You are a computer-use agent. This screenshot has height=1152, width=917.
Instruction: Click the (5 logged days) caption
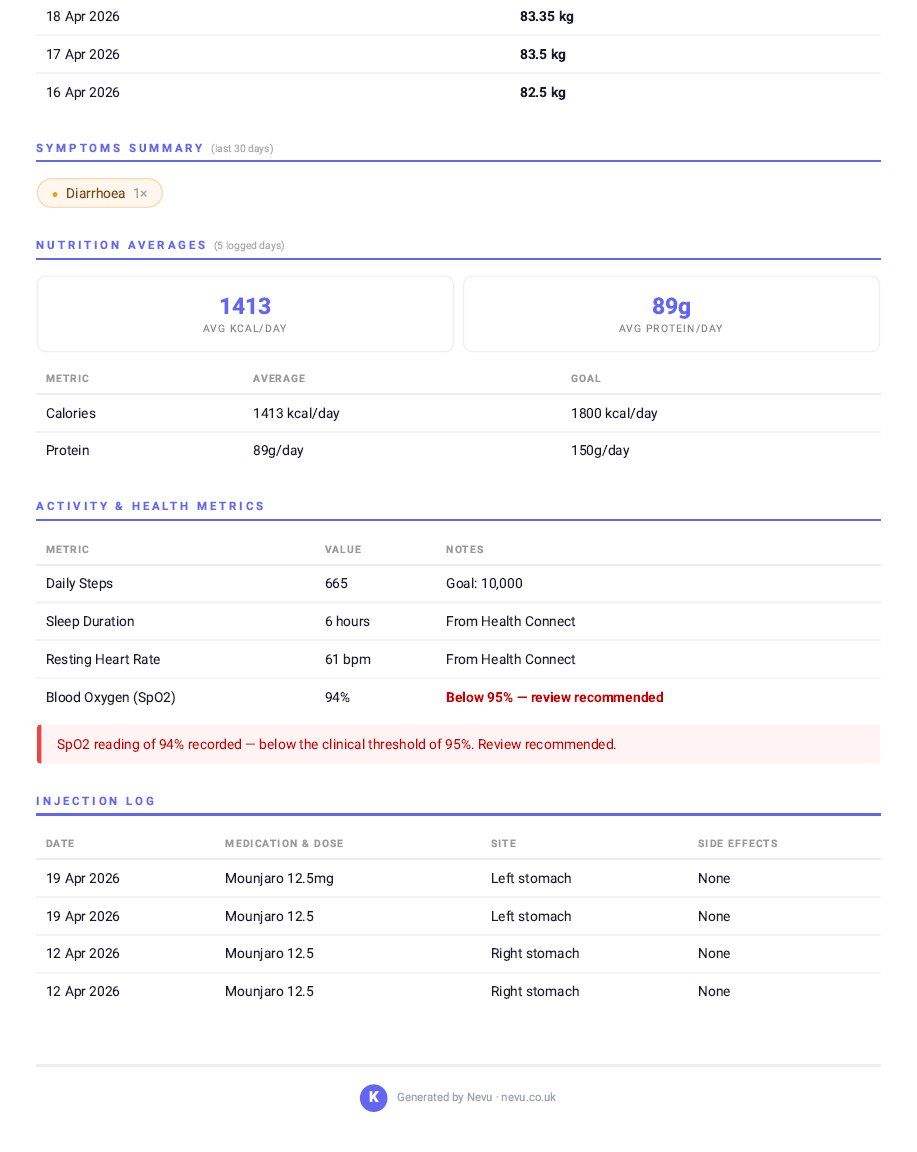point(249,245)
